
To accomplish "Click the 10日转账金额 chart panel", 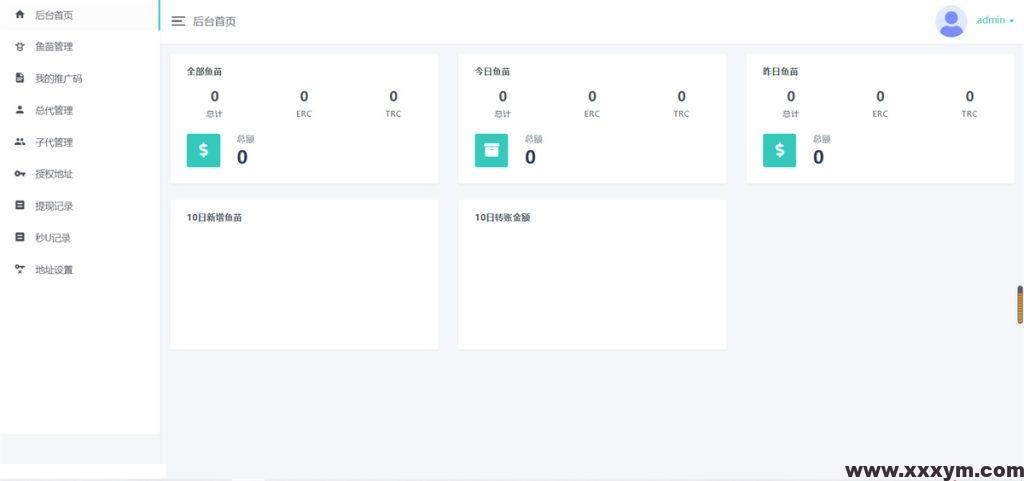I will pos(592,280).
